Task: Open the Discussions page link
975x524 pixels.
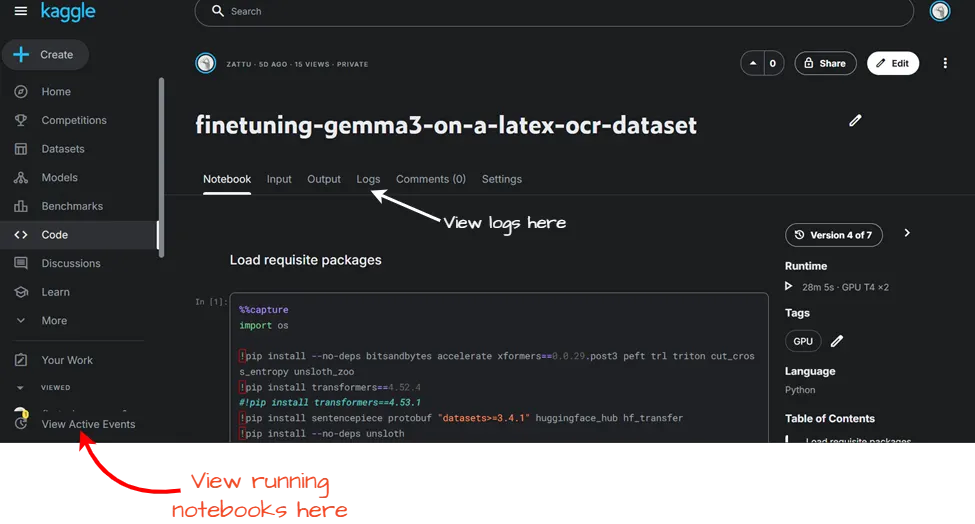Action: [71, 264]
